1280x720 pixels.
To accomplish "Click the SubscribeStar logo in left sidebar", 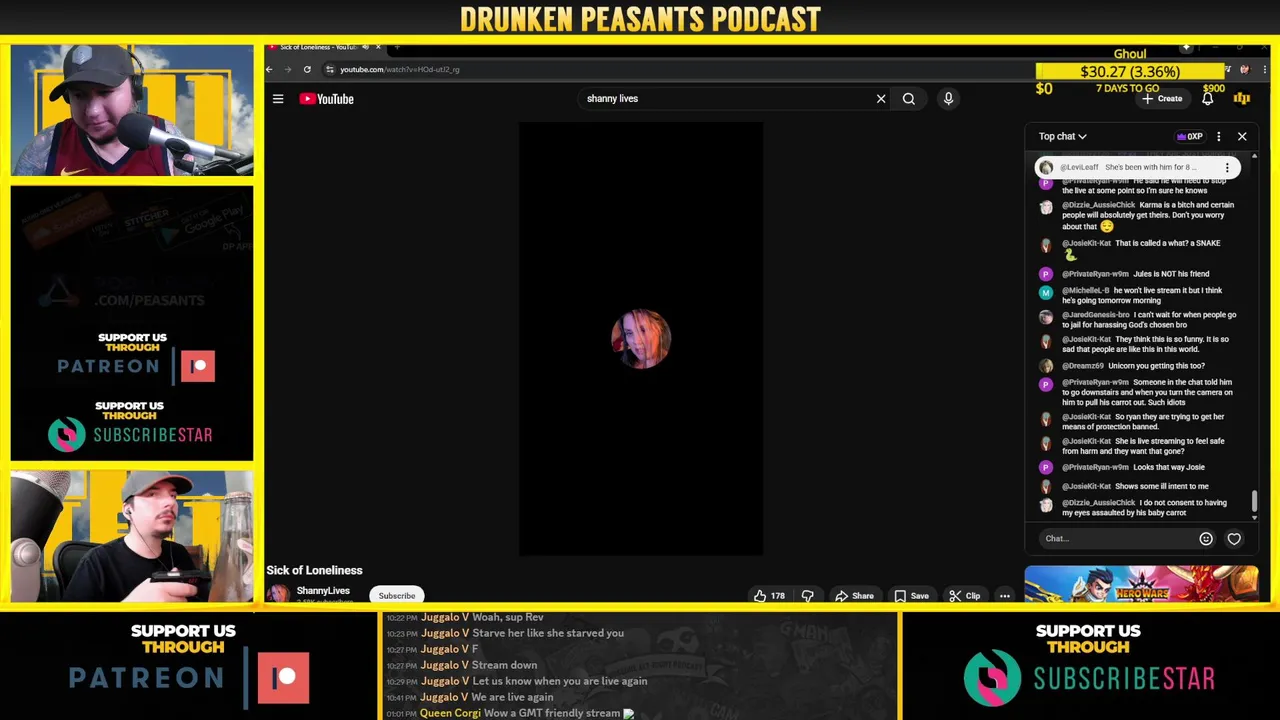I will [130, 434].
